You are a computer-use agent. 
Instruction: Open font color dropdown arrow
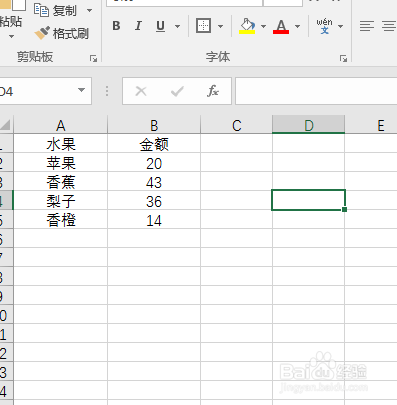point(298,26)
